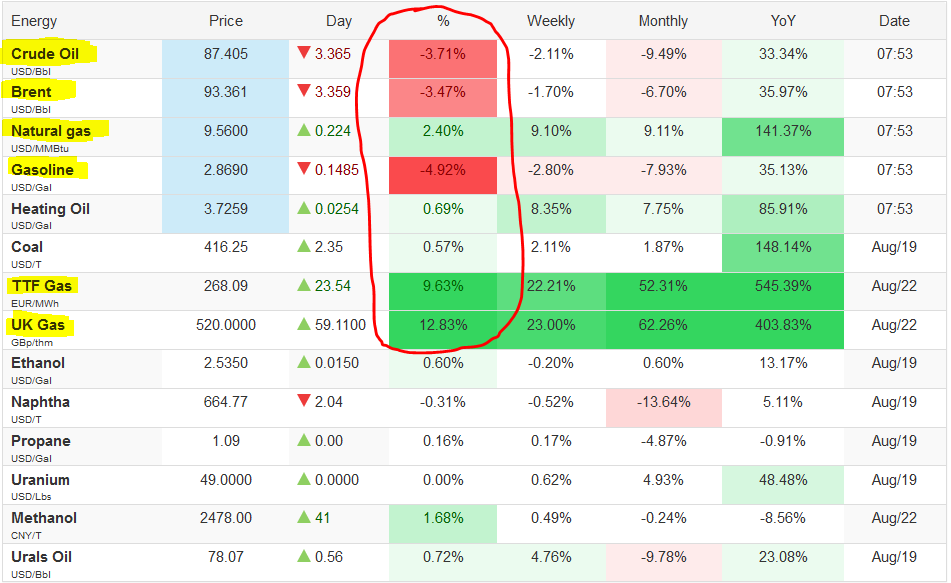Click green up arrow in Heating Oil row
The width and height of the screenshot is (951, 583).
point(304,208)
